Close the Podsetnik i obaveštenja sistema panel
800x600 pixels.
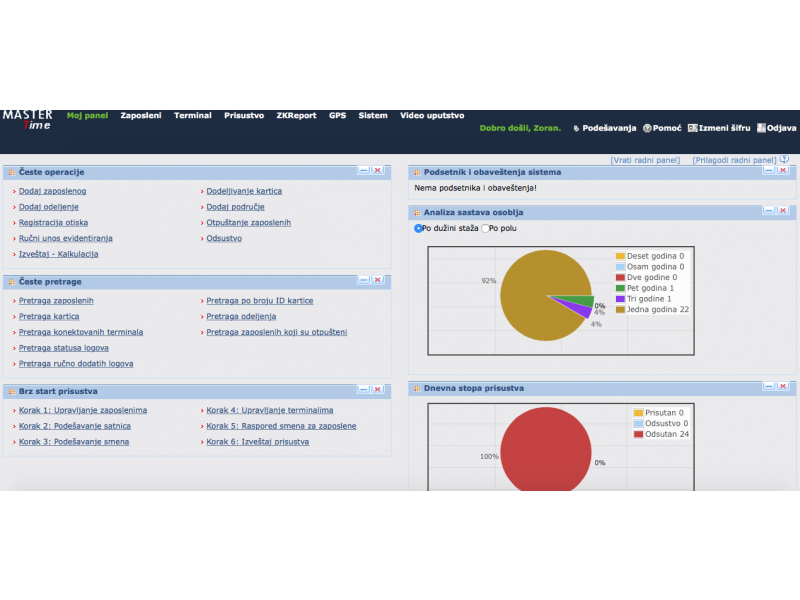(x=783, y=170)
